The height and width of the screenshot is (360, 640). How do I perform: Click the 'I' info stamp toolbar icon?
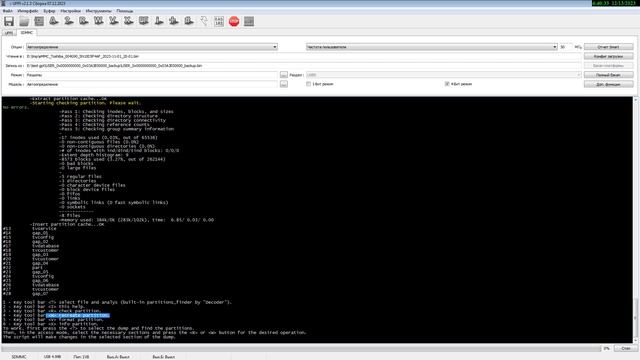pyautogui.click(x=159, y=21)
